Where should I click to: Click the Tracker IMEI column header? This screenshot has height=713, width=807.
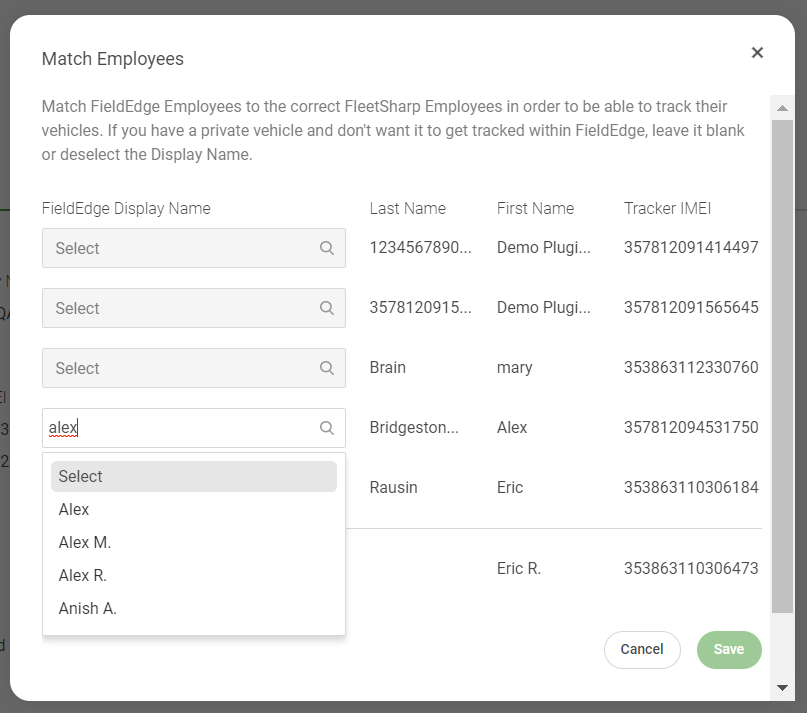tap(667, 208)
